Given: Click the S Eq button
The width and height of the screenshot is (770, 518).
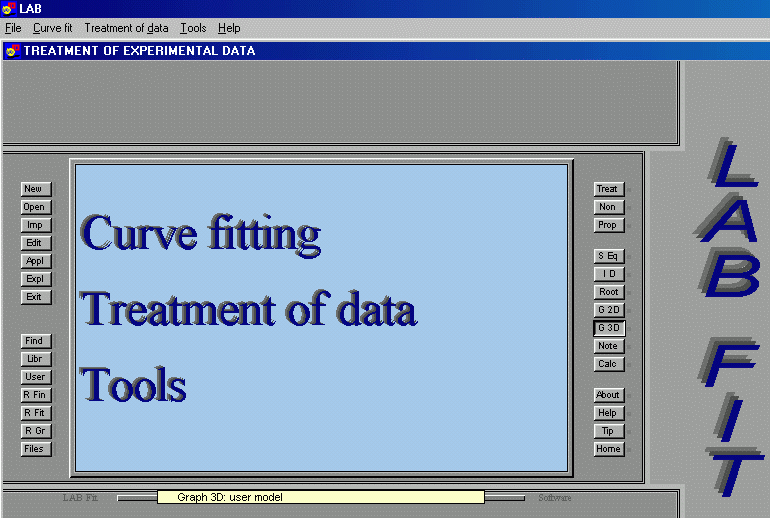Looking at the screenshot, I should [x=609, y=256].
